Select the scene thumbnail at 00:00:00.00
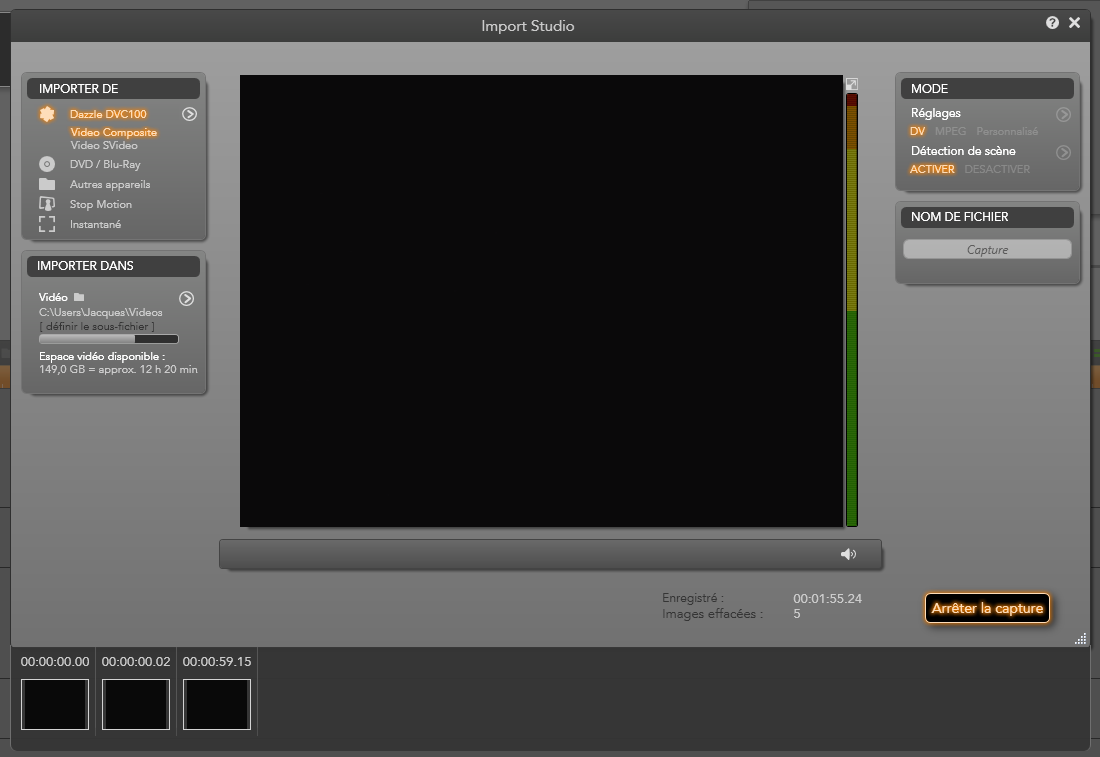The width and height of the screenshot is (1100, 757). click(55, 704)
